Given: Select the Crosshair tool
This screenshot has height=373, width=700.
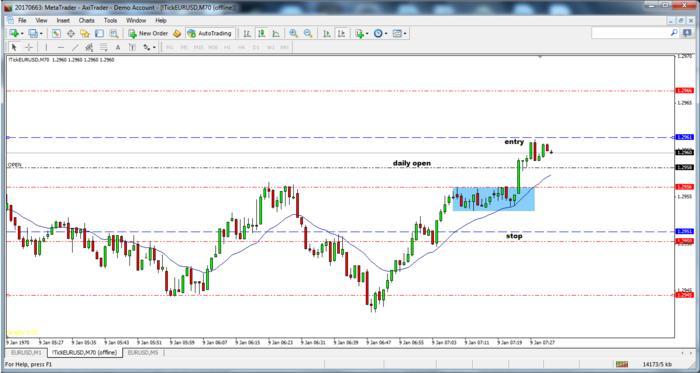Looking at the screenshot, I should tap(29, 47).
